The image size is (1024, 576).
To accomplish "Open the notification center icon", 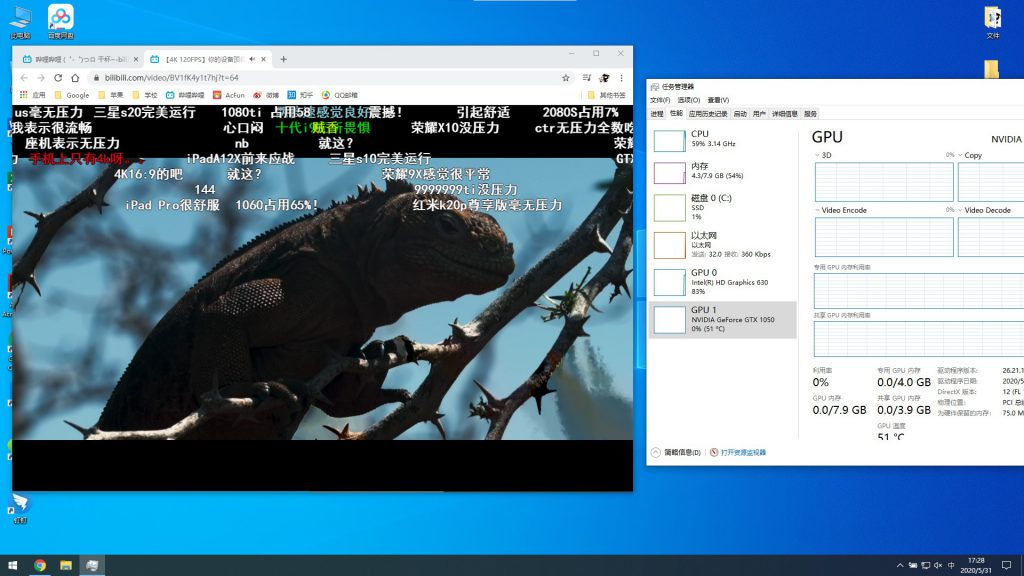I will click(1006, 565).
